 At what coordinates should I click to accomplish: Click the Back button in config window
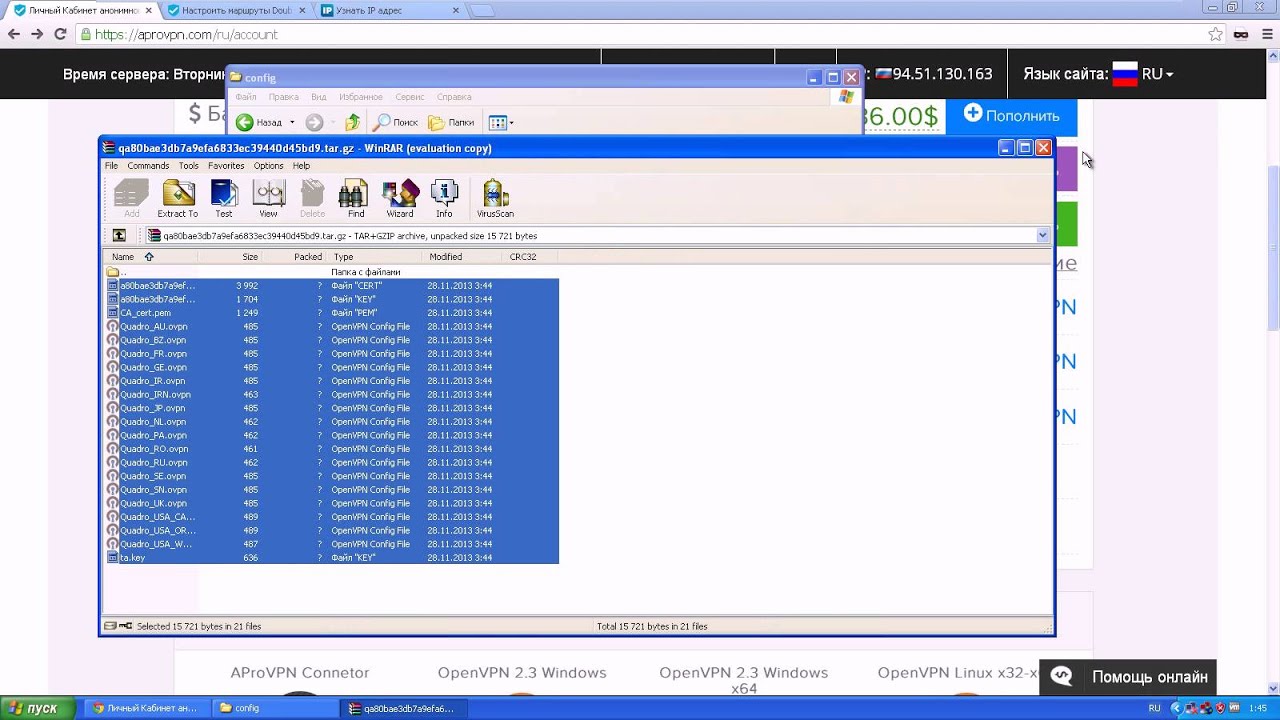tap(260, 122)
